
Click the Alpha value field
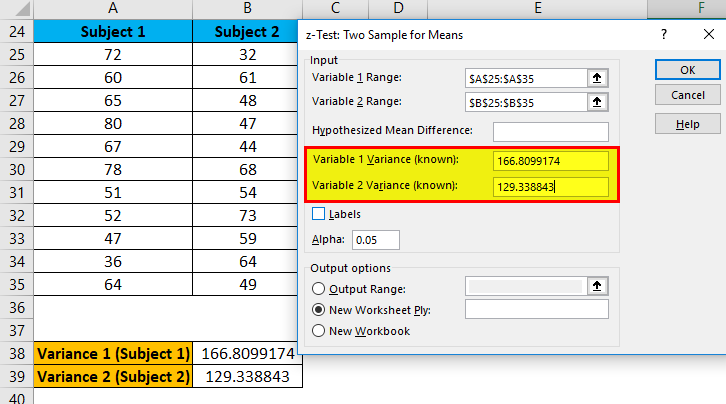376,240
